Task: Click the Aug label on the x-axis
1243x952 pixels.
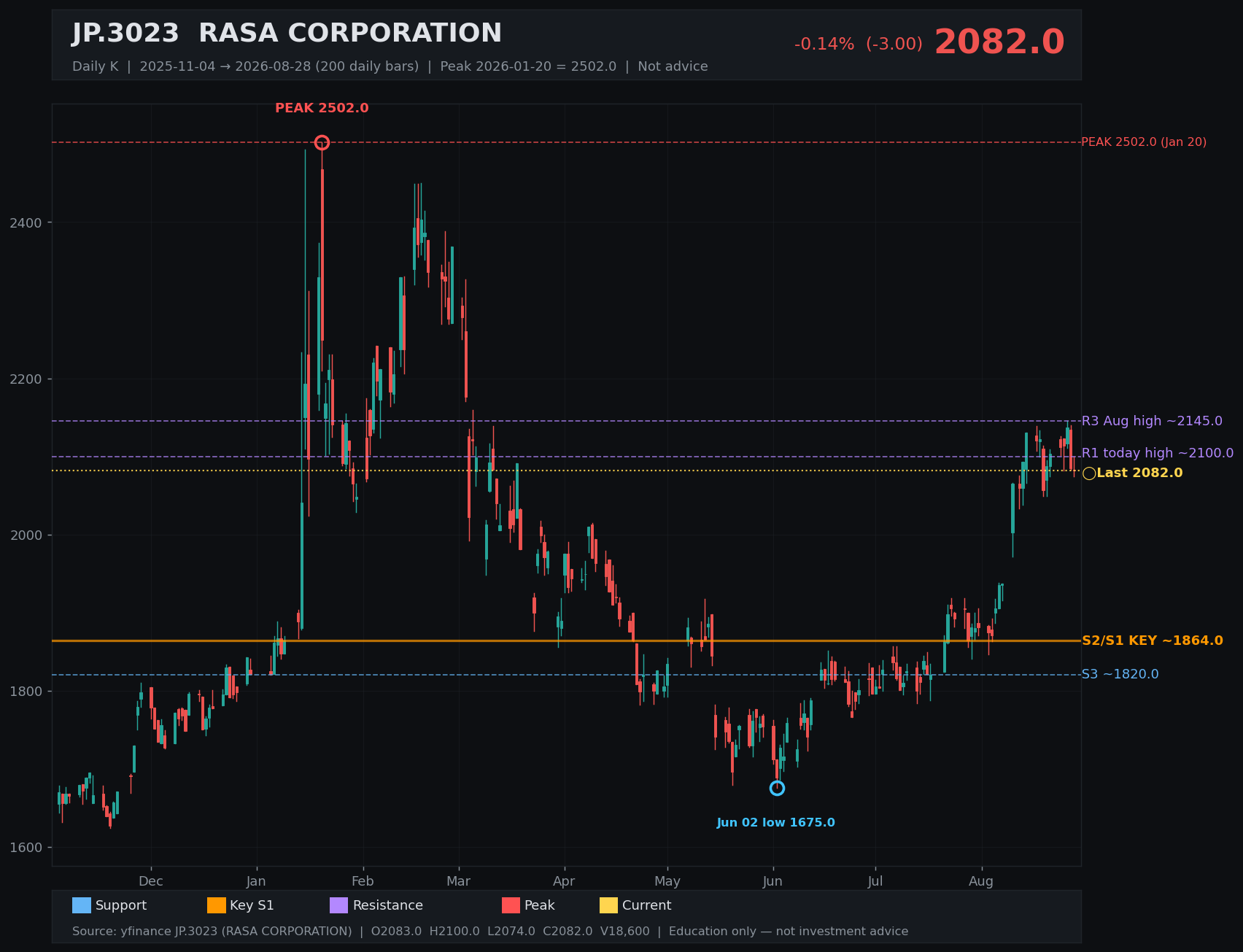Action: [x=981, y=881]
